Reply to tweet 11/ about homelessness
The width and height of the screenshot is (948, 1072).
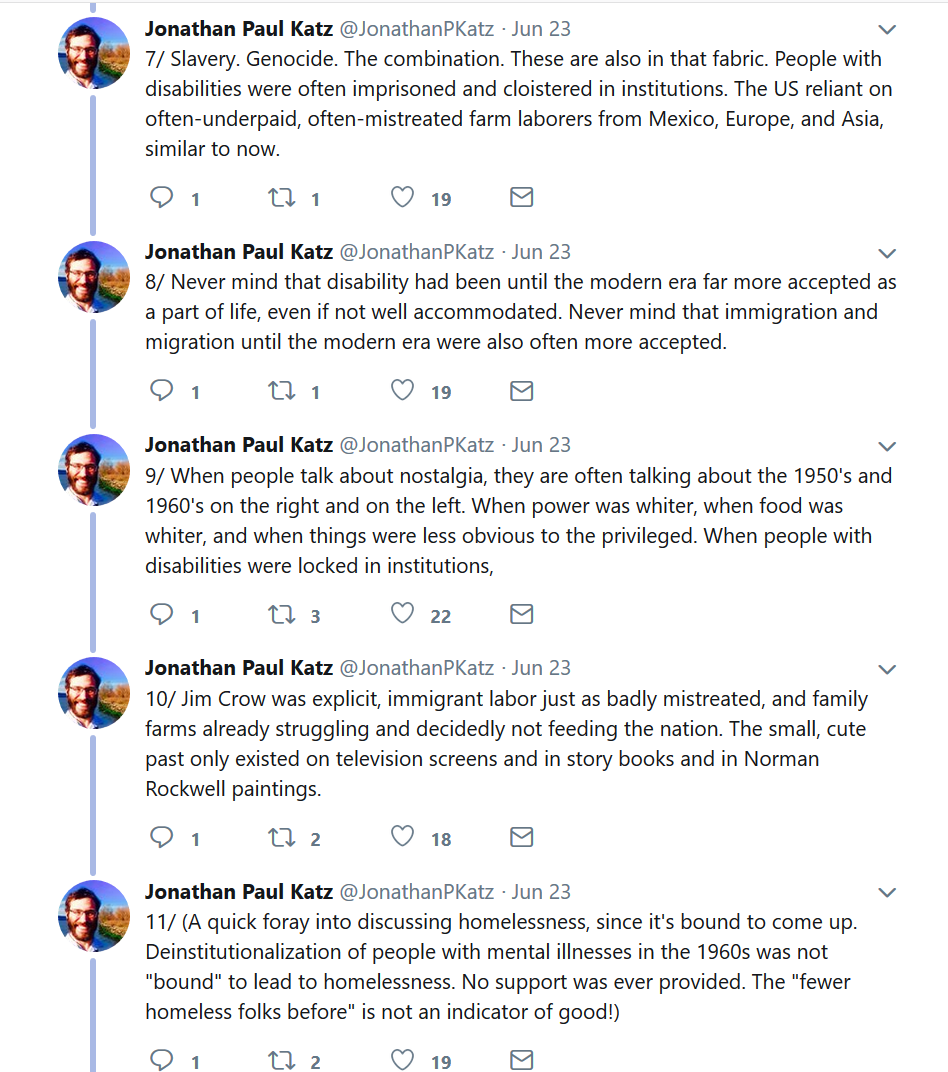click(162, 1060)
